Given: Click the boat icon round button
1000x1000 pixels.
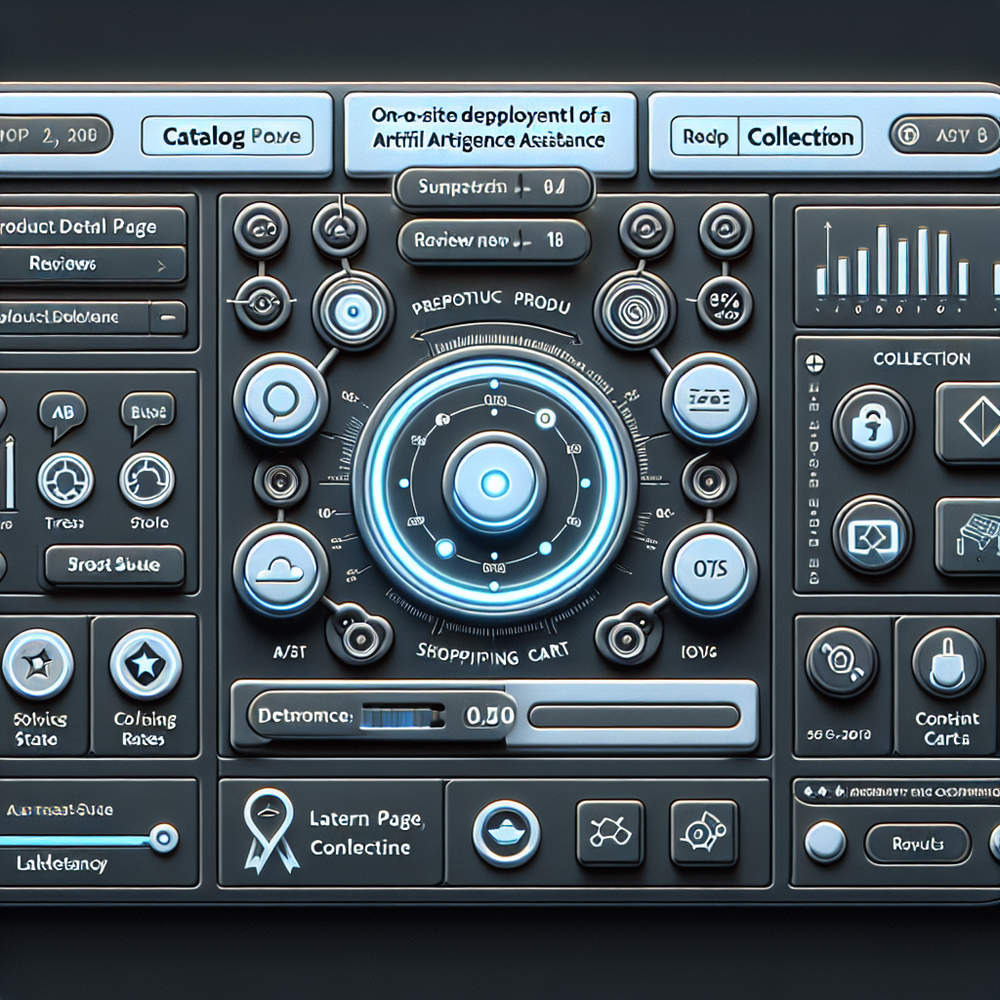Looking at the screenshot, I should pos(506,833).
